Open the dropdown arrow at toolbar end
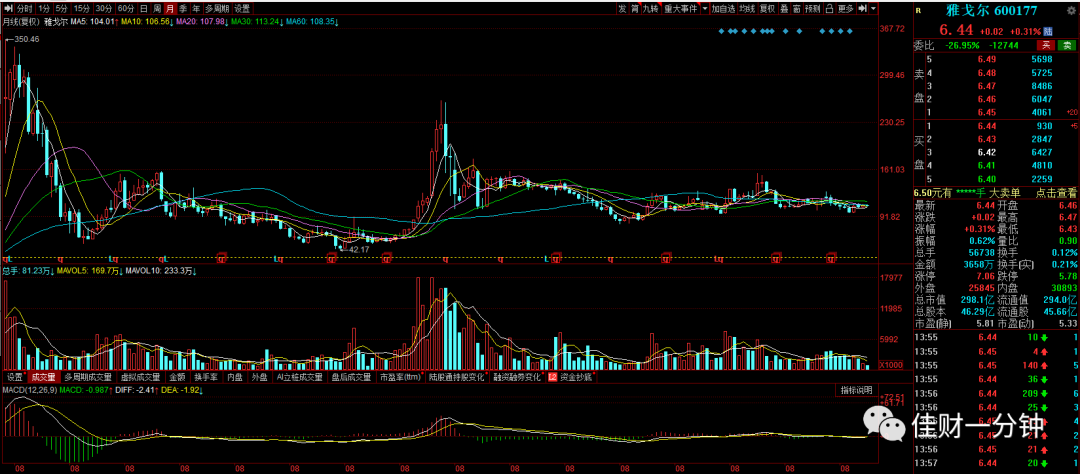Image resolution: width=1080 pixels, height=474 pixels. pos(873,9)
